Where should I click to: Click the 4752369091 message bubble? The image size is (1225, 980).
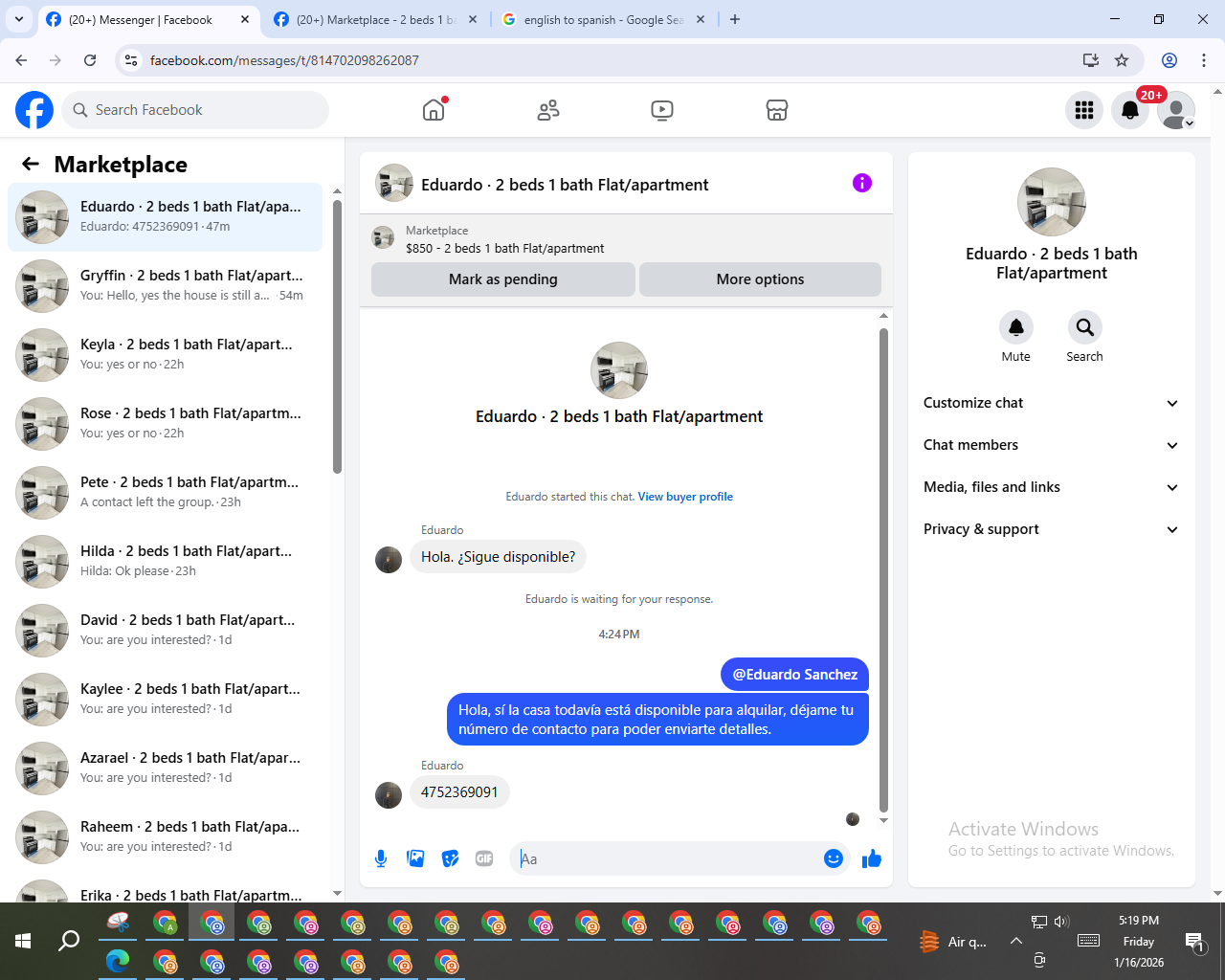coord(459,792)
